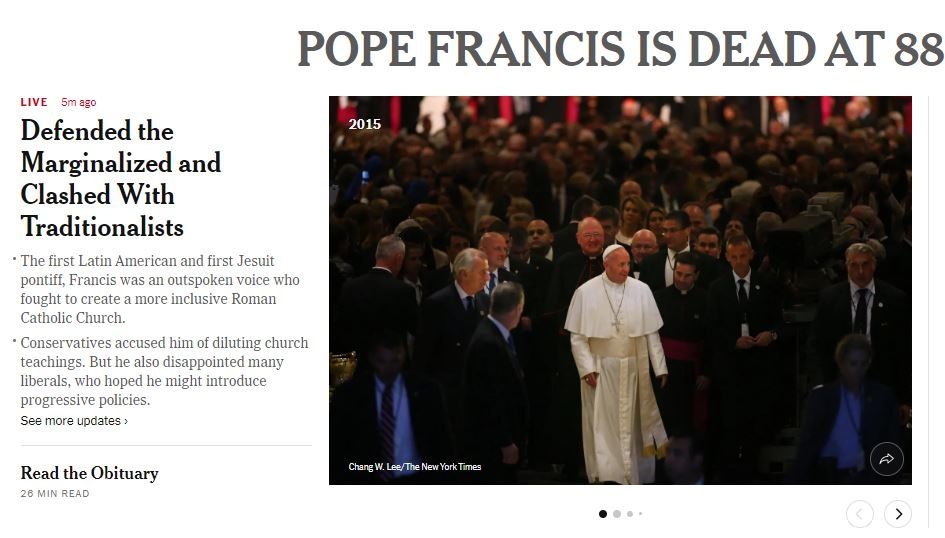Select the first carousel dot indicator
The height and width of the screenshot is (538, 945).
[603, 514]
